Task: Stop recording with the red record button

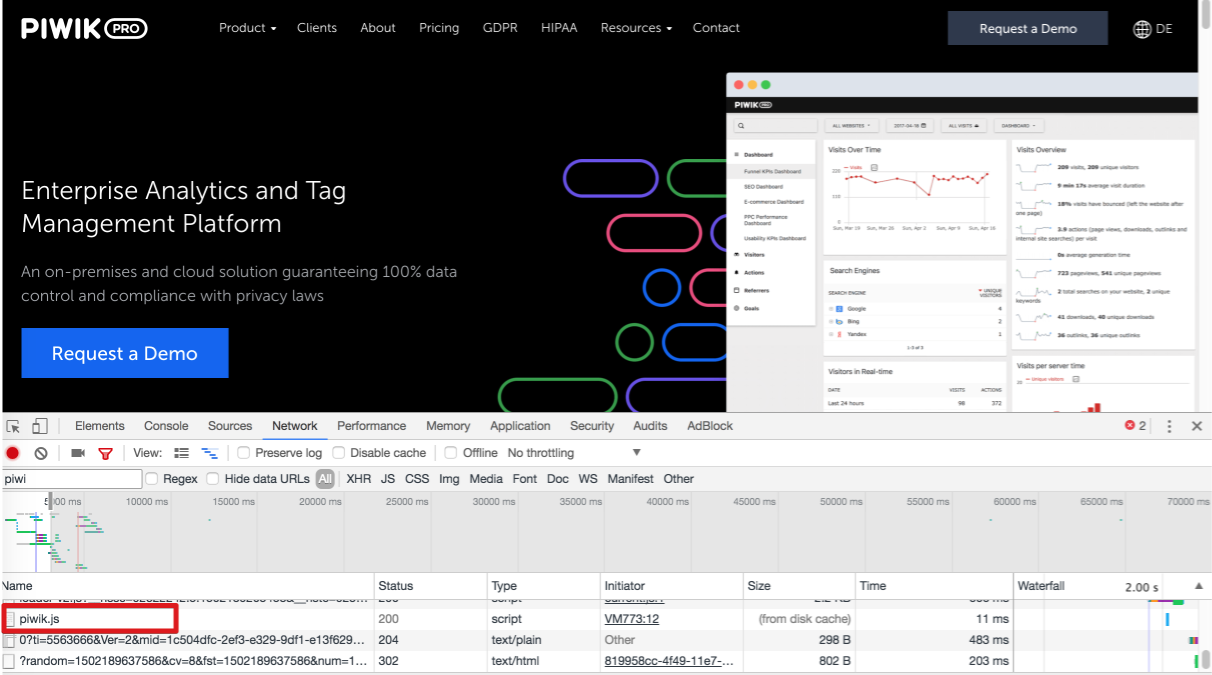Action: coord(13,453)
